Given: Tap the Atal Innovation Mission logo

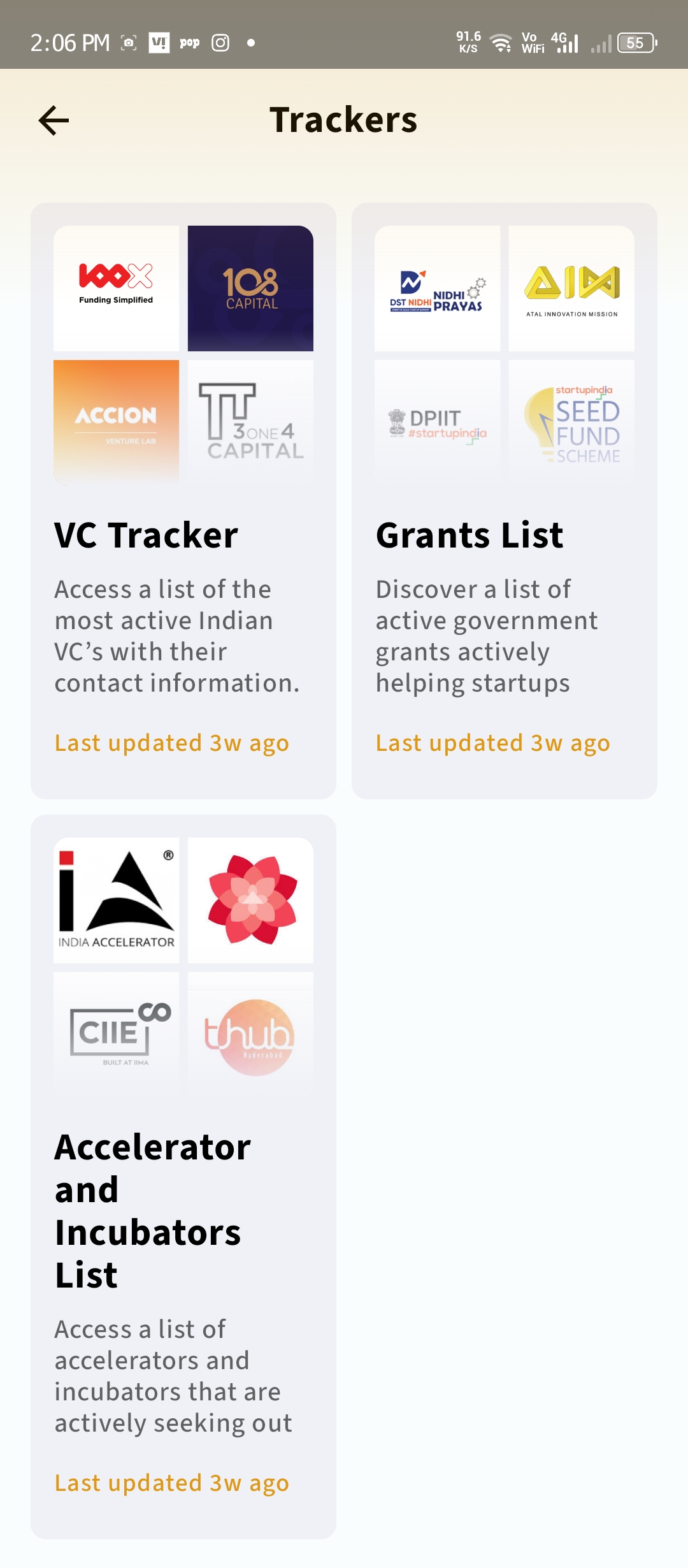Looking at the screenshot, I should pos(571,288).
